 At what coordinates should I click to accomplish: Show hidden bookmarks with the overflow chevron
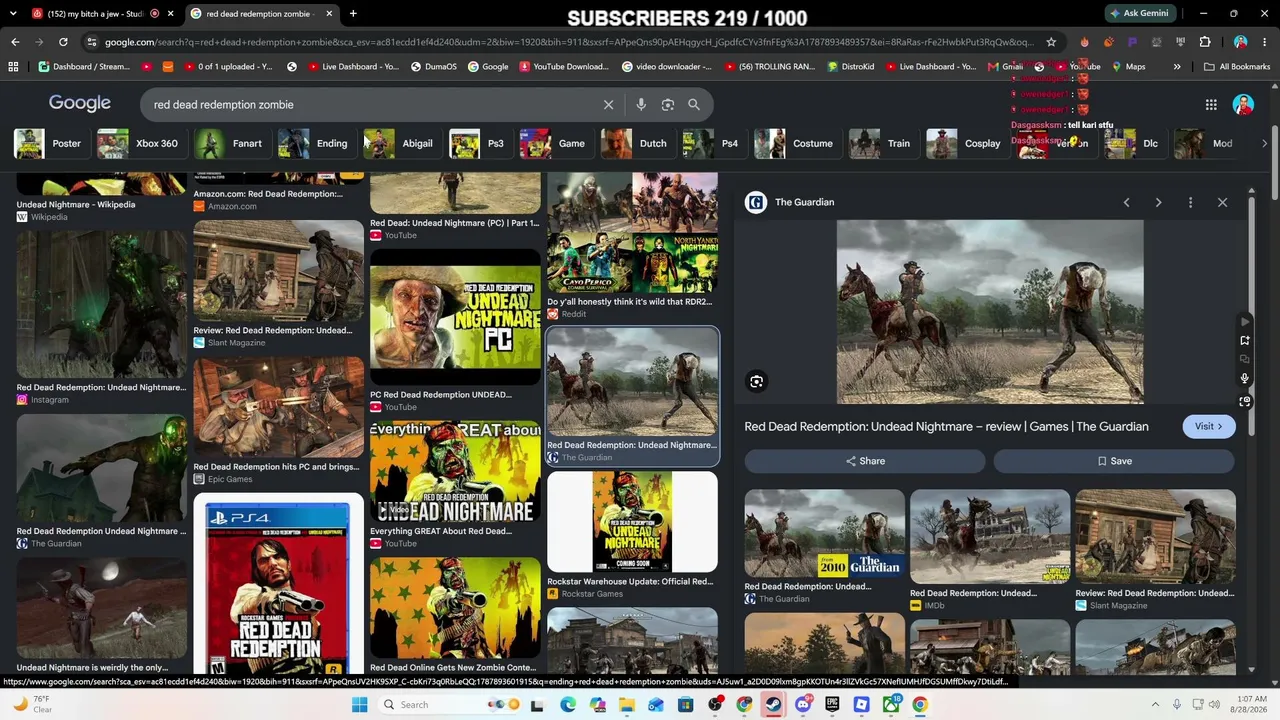[x=1177, y=67]
